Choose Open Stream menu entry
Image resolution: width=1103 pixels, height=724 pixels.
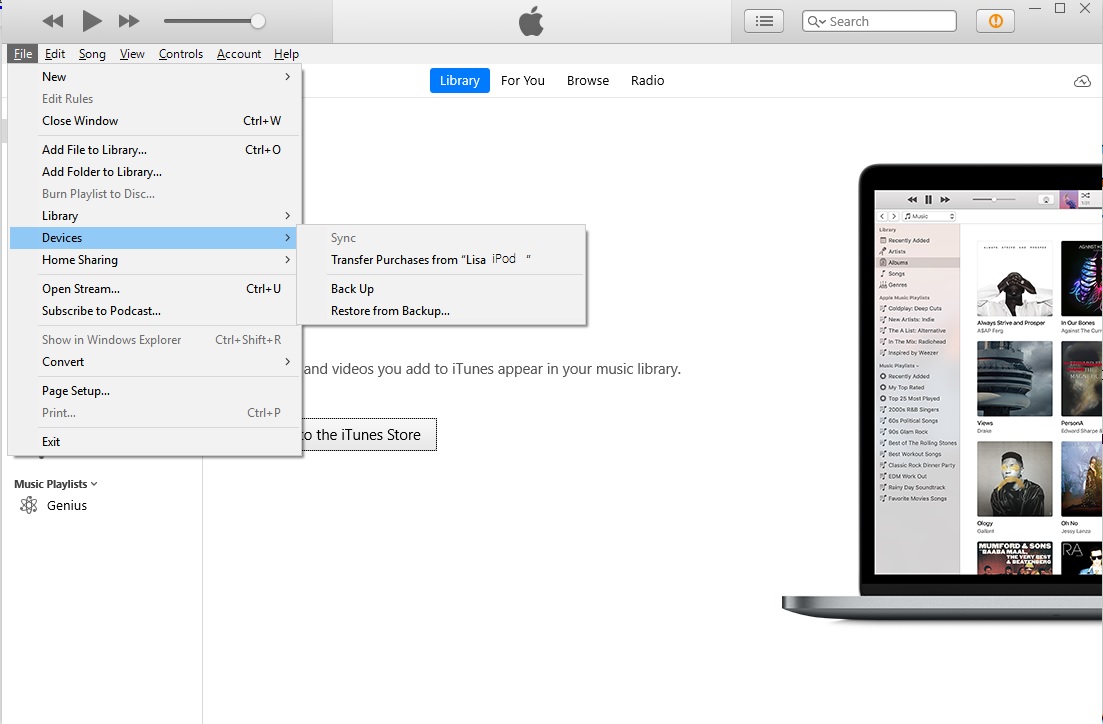click(155, 288)
